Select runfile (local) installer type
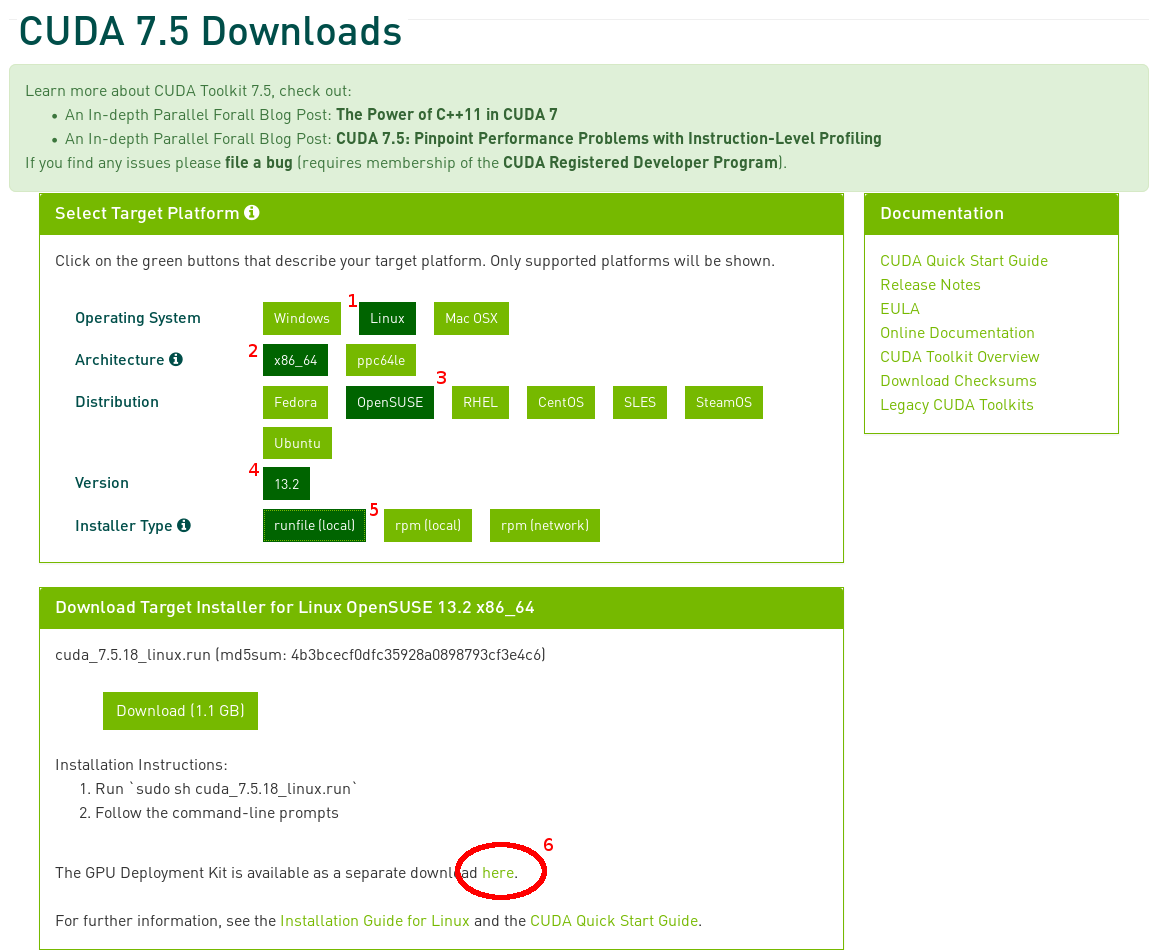This screenshot has width=1161, height=950. [314, 526]
